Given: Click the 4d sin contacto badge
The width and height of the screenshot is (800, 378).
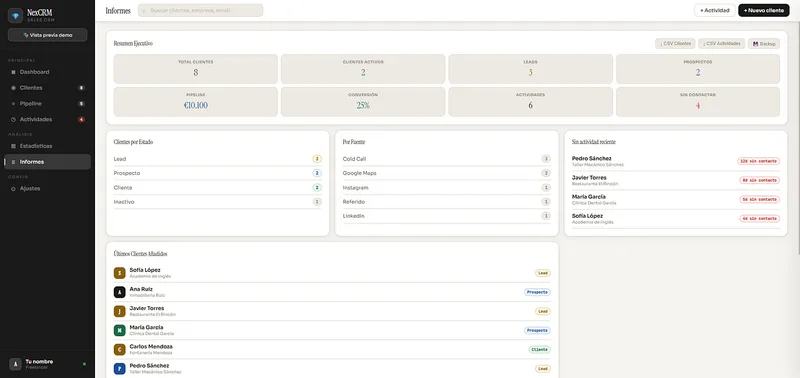Looking at the screenshot, I should tap(760, 218).
